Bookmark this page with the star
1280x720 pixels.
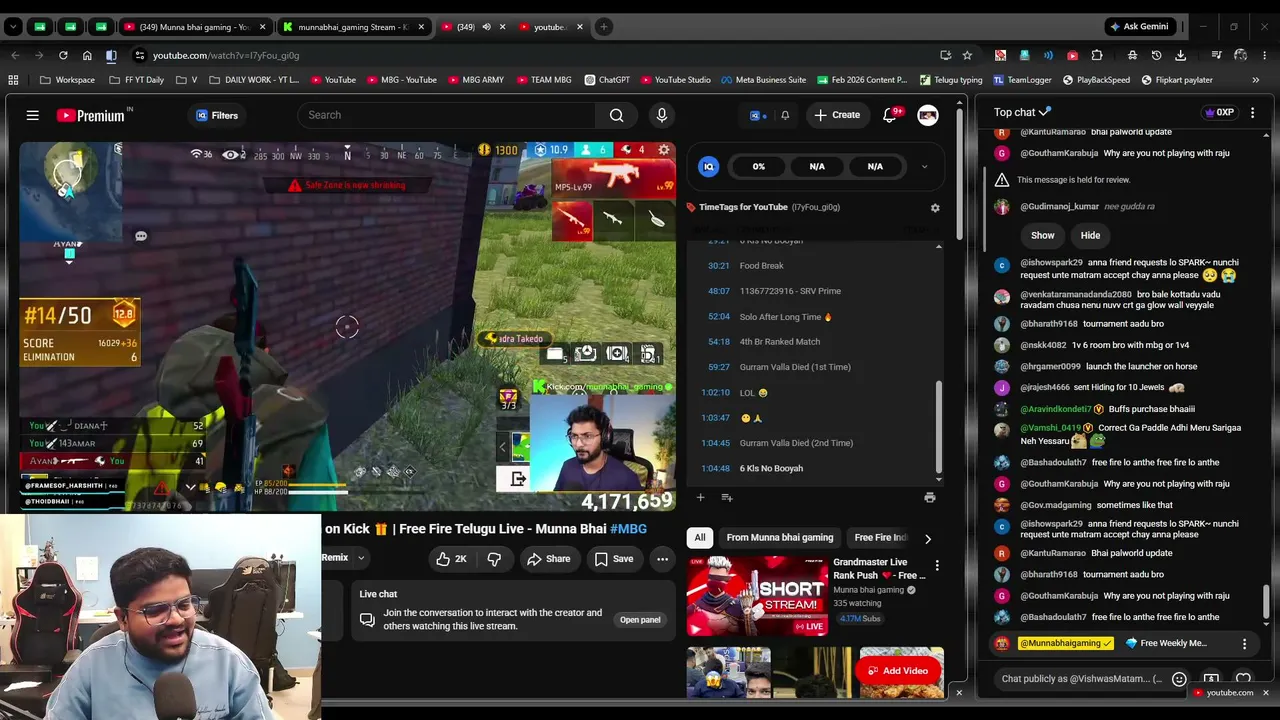(x=967, y=55)
